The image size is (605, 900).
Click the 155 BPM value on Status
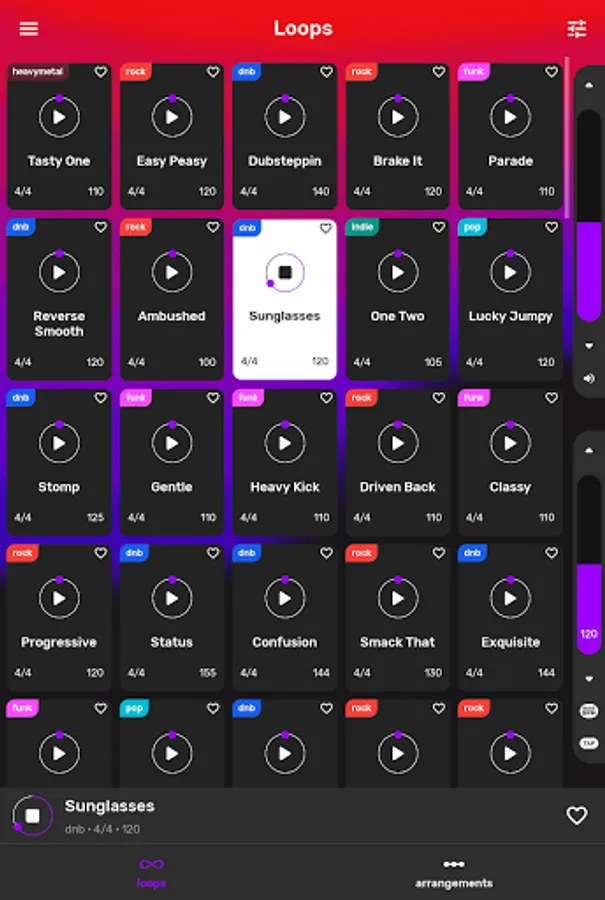(x=207, y=673)
